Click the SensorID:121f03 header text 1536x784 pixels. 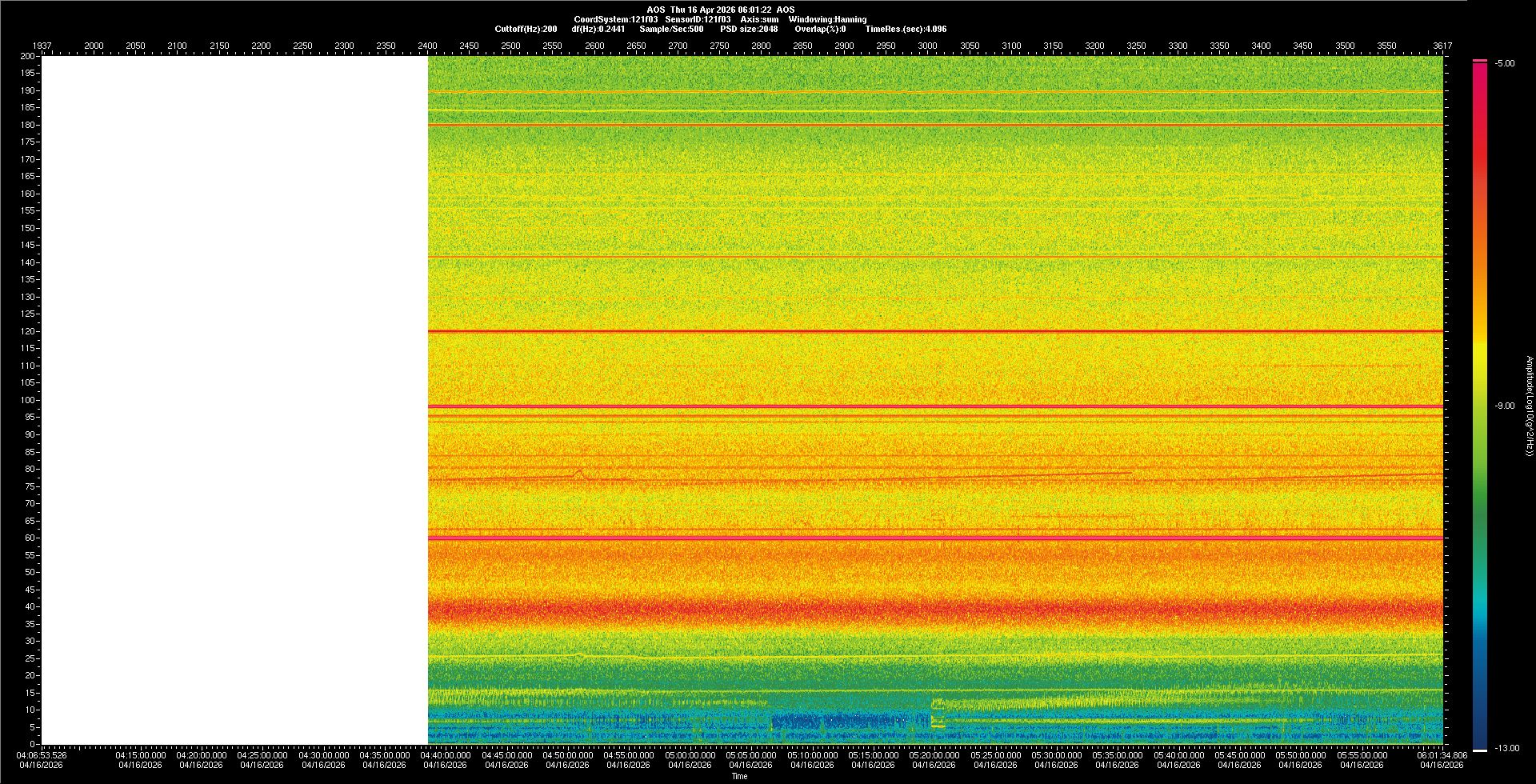[x=698, y=19]
